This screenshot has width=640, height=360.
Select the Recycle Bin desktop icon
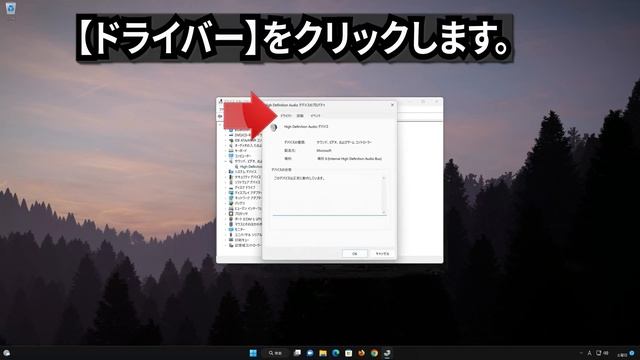pos(10,8)
